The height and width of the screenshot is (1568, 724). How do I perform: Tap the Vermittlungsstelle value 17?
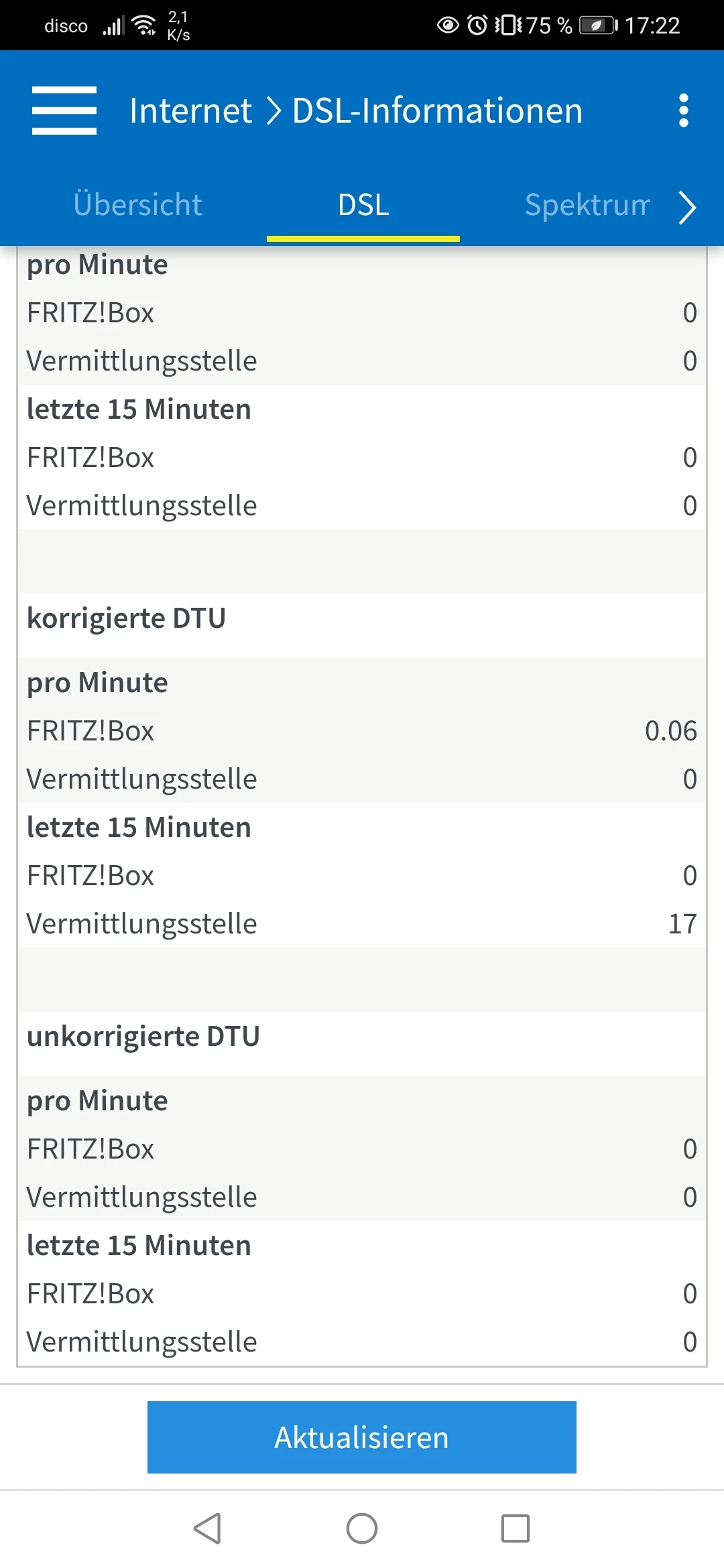click(682, 923)
